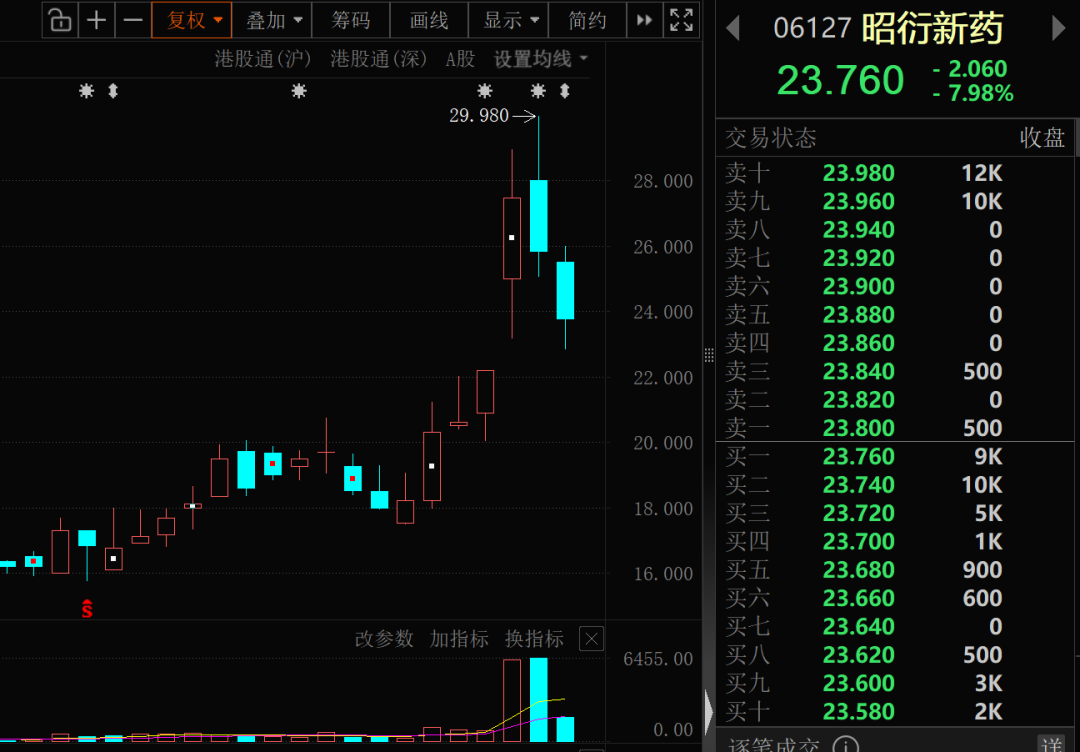Select 卖五 row price 23.880
The width and height of the screenshot is (1080, 752).
(x=859, y=315)
